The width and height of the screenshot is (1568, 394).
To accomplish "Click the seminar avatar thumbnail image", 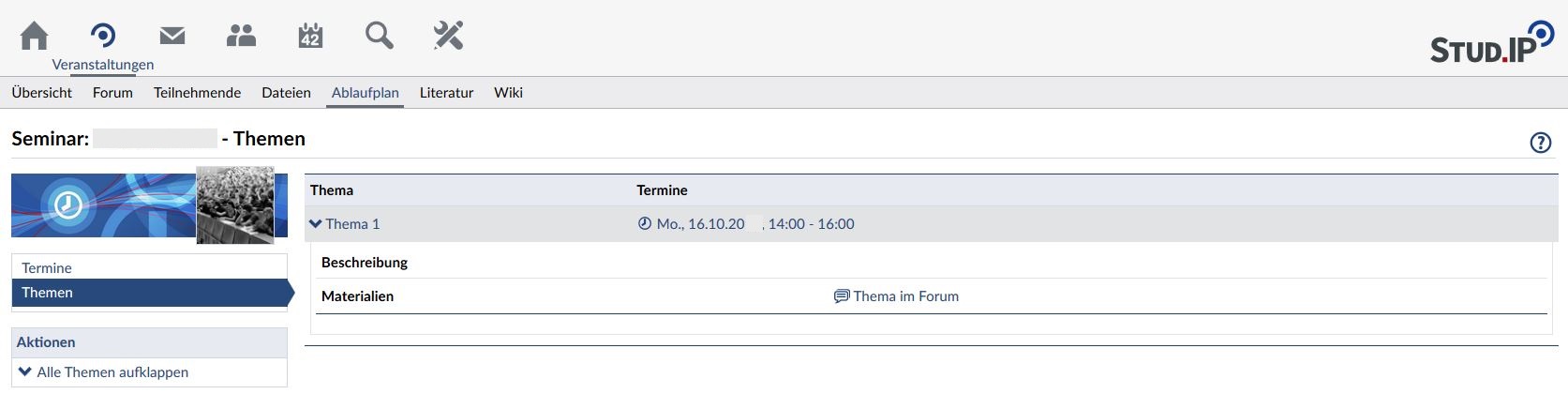I will [x=235, y=205].
